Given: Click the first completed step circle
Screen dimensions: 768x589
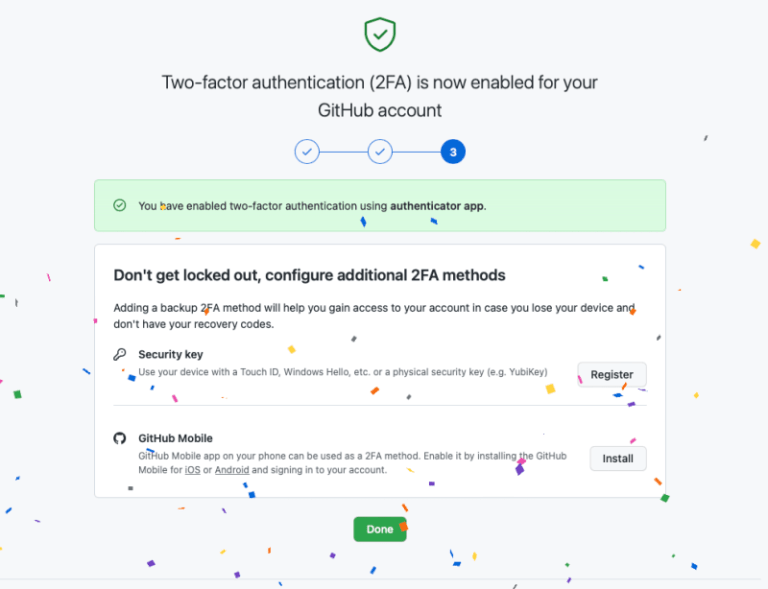Looking at the screenshot, I should coord(307,152).
